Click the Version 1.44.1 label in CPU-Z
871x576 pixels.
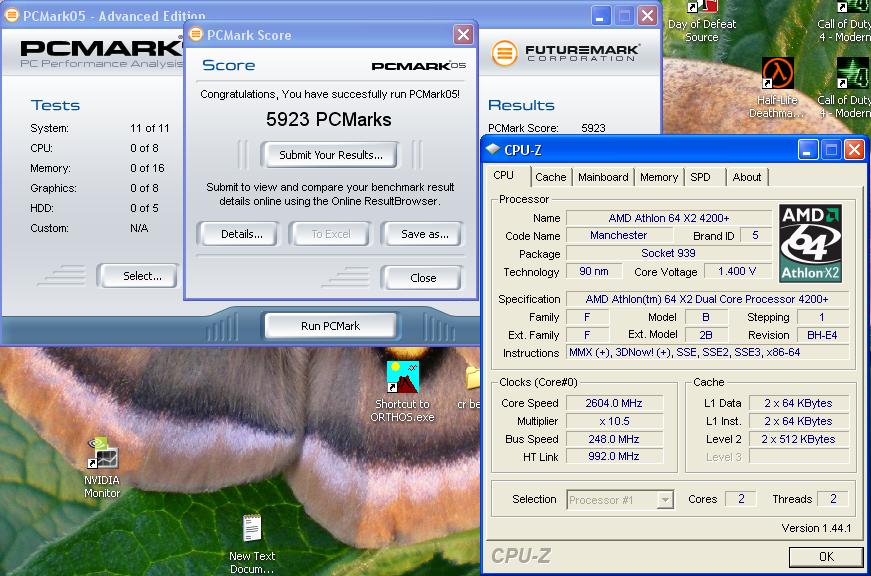pos(816,528)
